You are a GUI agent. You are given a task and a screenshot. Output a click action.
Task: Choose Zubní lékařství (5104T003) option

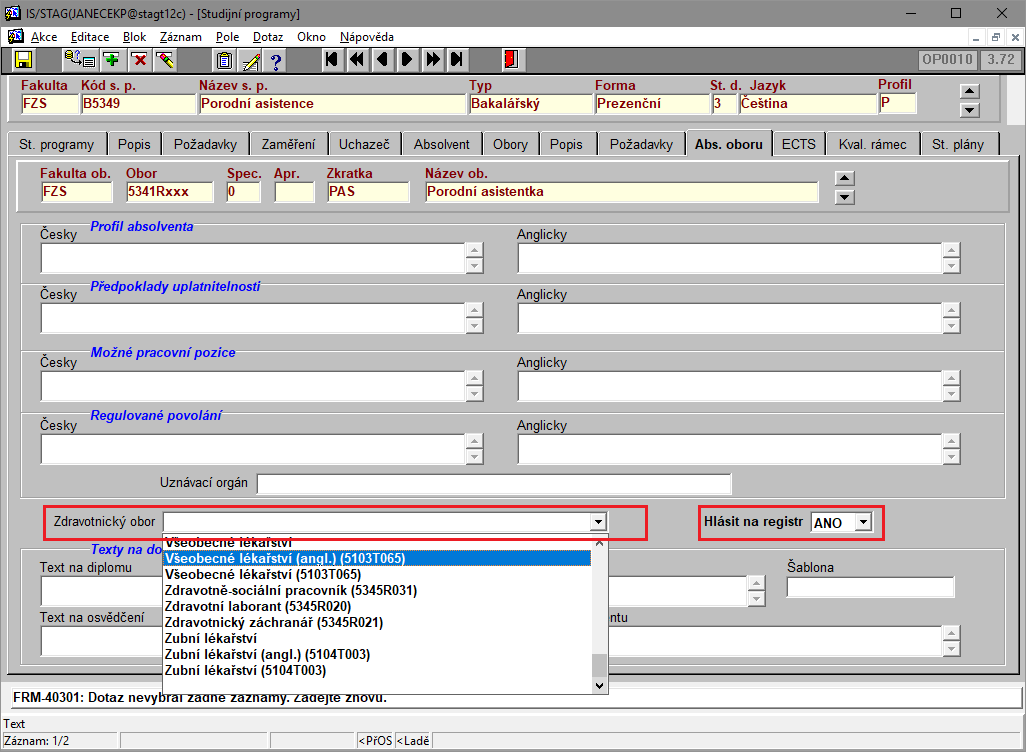coord(377,670)
